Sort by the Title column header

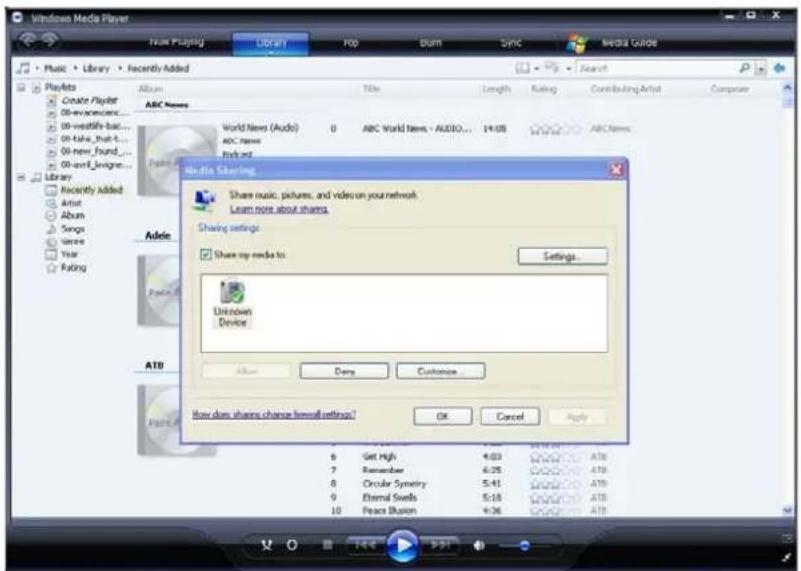[371, 89]
